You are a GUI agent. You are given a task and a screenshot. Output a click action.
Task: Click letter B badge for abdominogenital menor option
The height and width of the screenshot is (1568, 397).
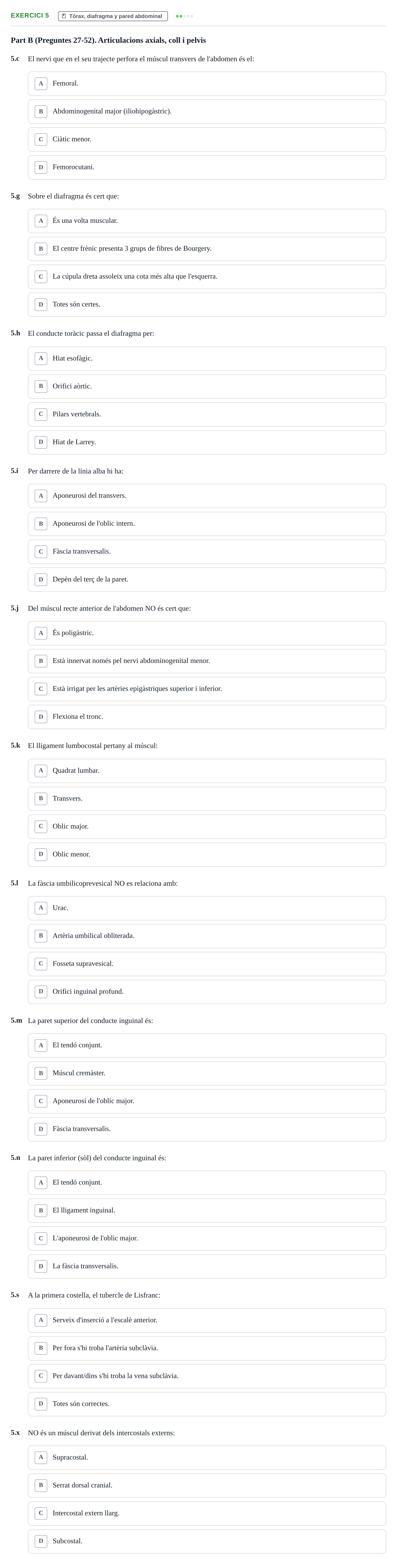coord(41,661)
